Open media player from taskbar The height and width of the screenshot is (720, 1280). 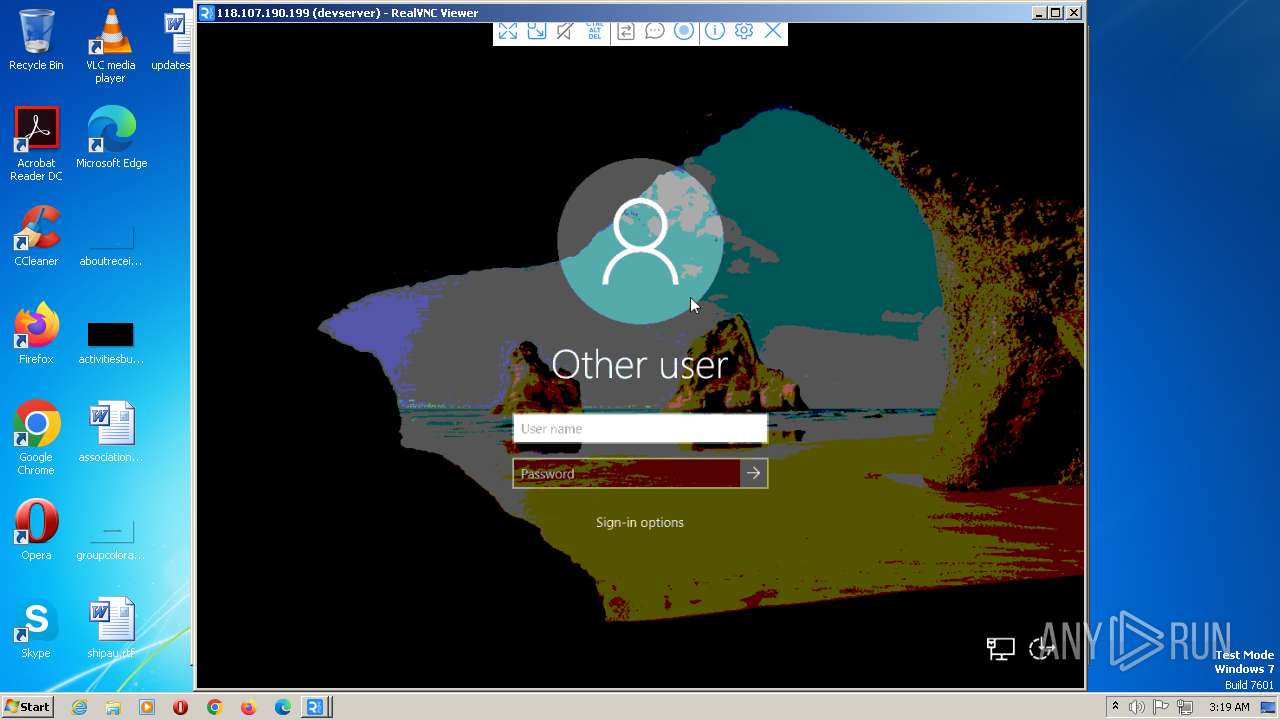(x=147, y=707)
